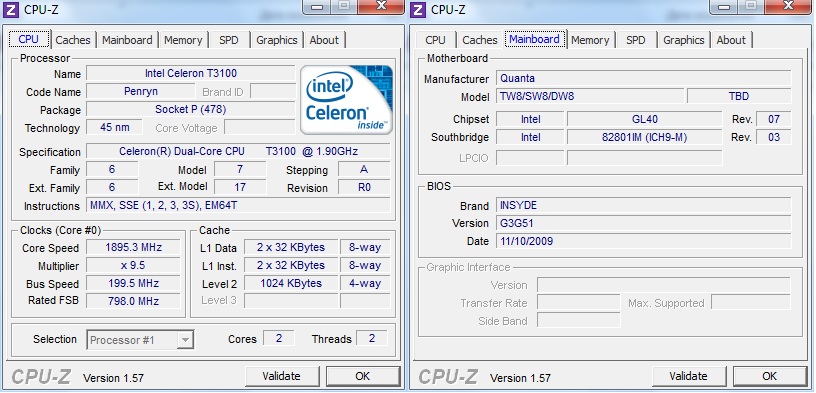The height and width of the screenshot is (393, 816).
Task: Click the Southbridge Rev. value 03
Action: [x=774, y=137]
